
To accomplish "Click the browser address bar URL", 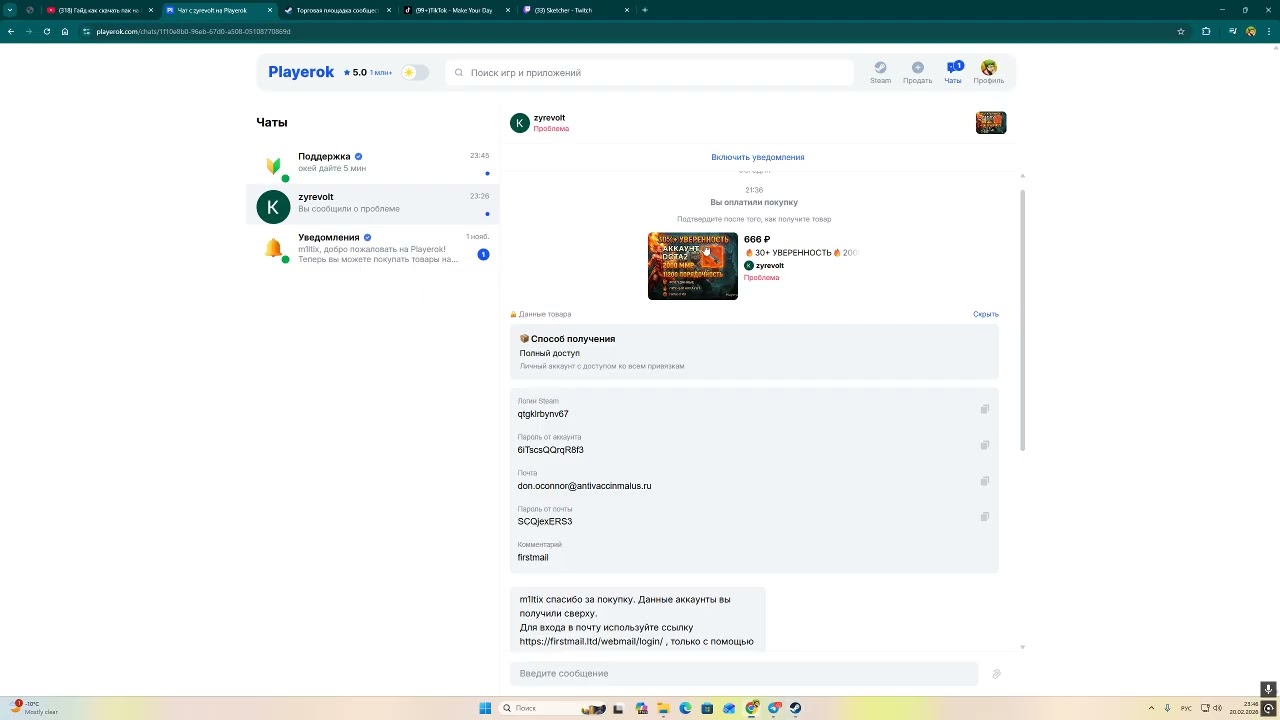I will pos(194,32).
